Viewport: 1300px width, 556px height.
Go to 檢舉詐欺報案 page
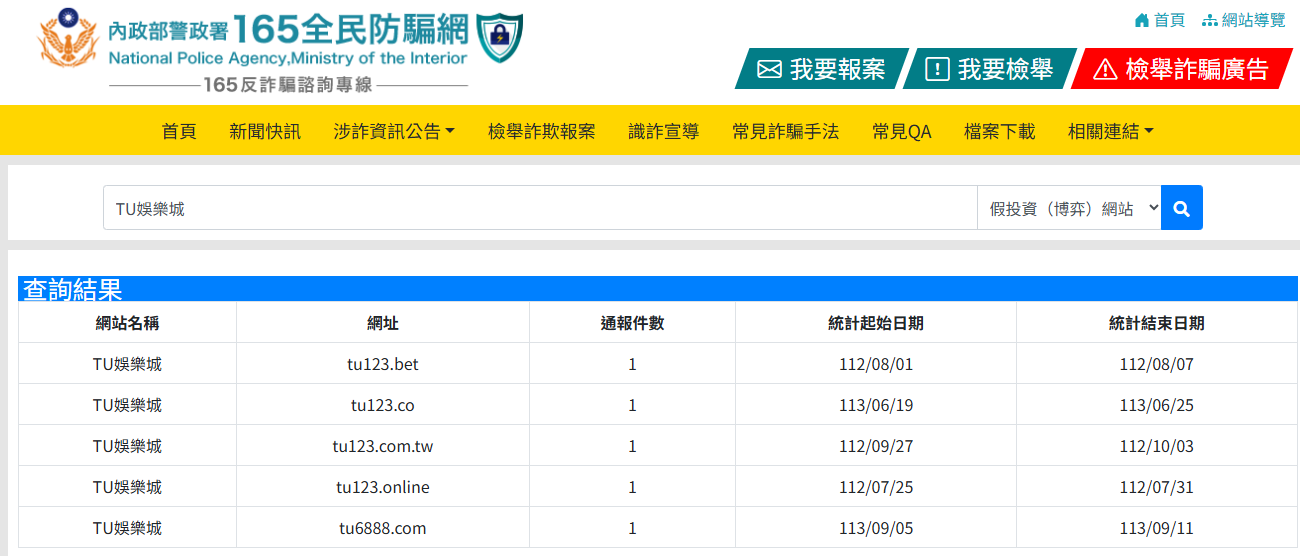(x=541, y=131)
